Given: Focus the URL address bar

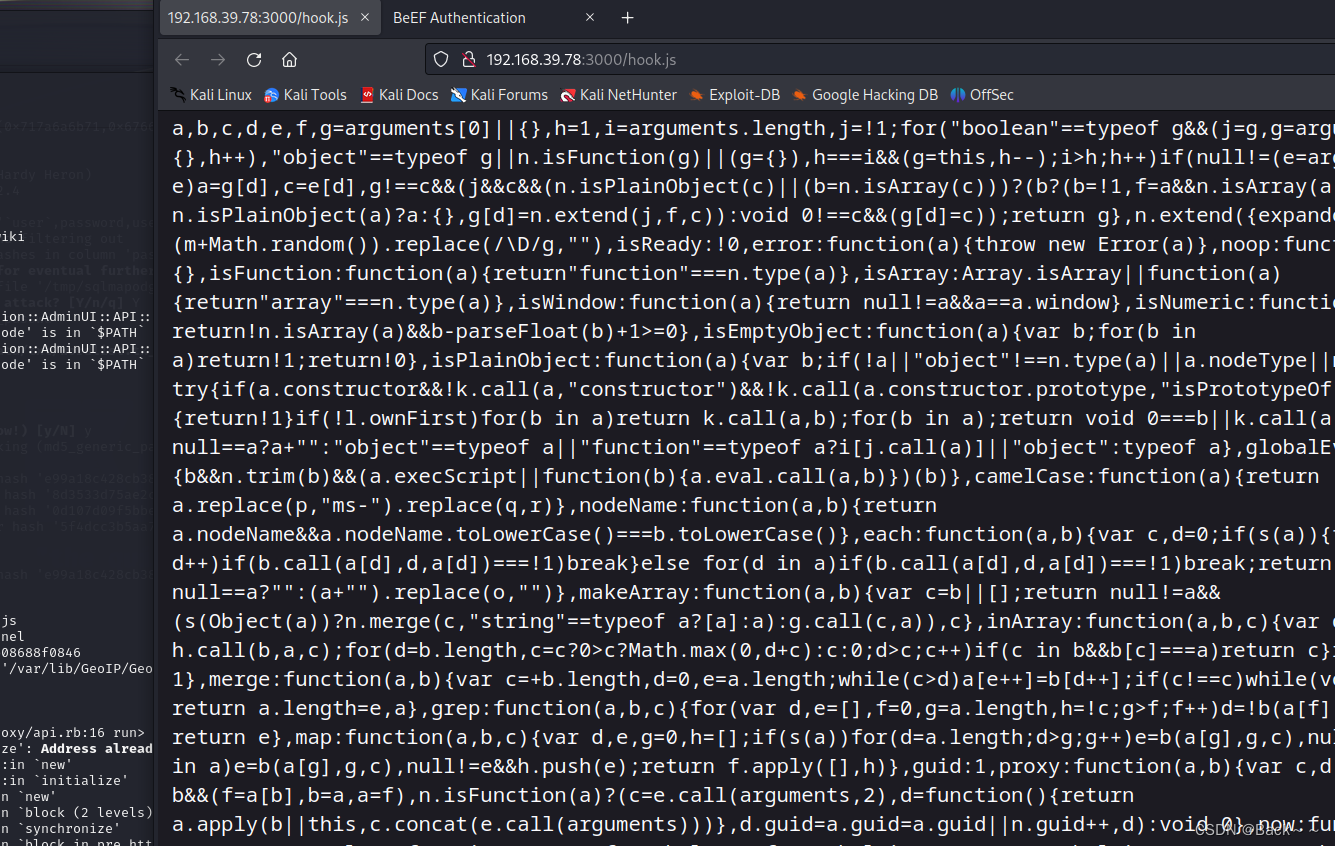Looking at the screenshot, I should click(880, 60).
